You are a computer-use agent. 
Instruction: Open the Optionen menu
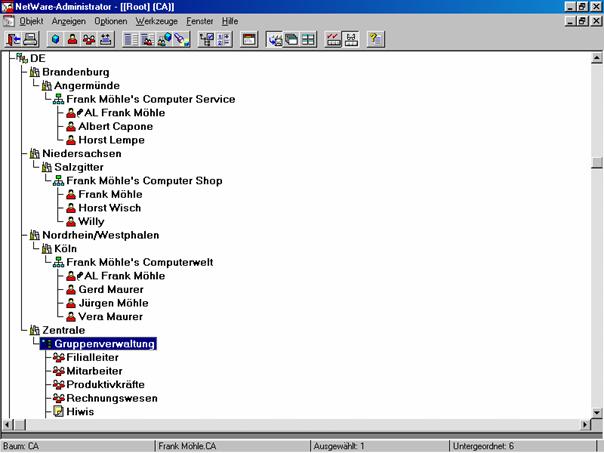click(x=111, y=21)
